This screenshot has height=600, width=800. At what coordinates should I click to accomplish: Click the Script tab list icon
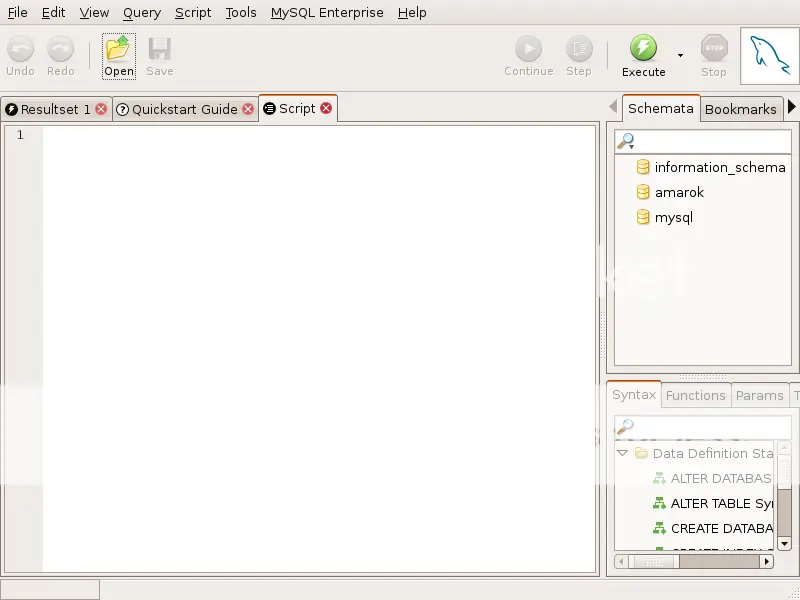click(269, 108)
